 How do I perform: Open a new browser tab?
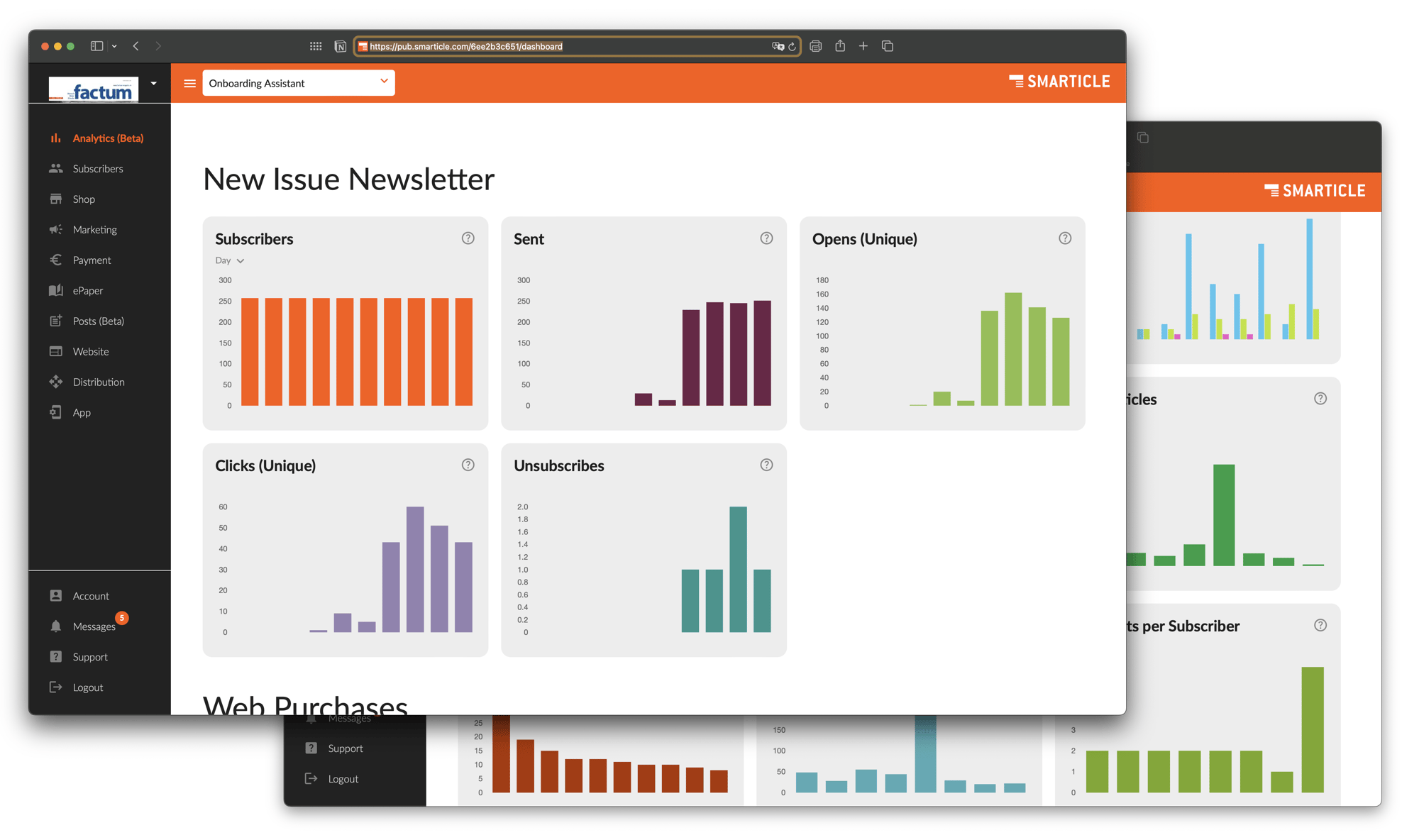point(863,46)
